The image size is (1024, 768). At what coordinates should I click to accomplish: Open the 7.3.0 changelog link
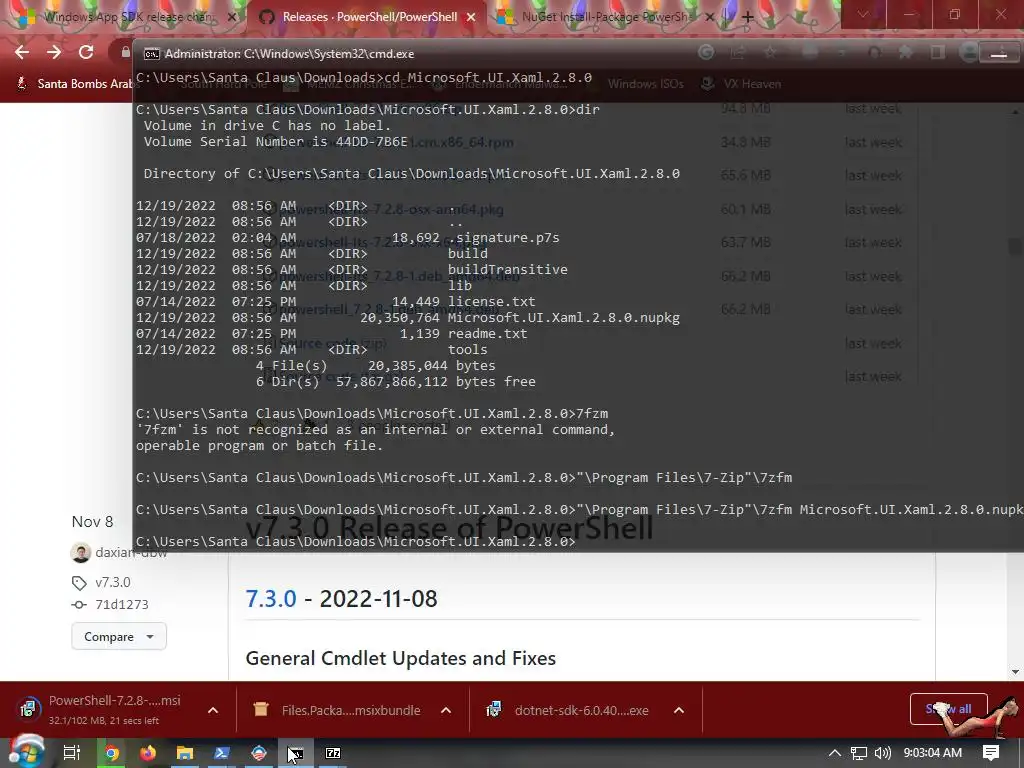[271, 599]
